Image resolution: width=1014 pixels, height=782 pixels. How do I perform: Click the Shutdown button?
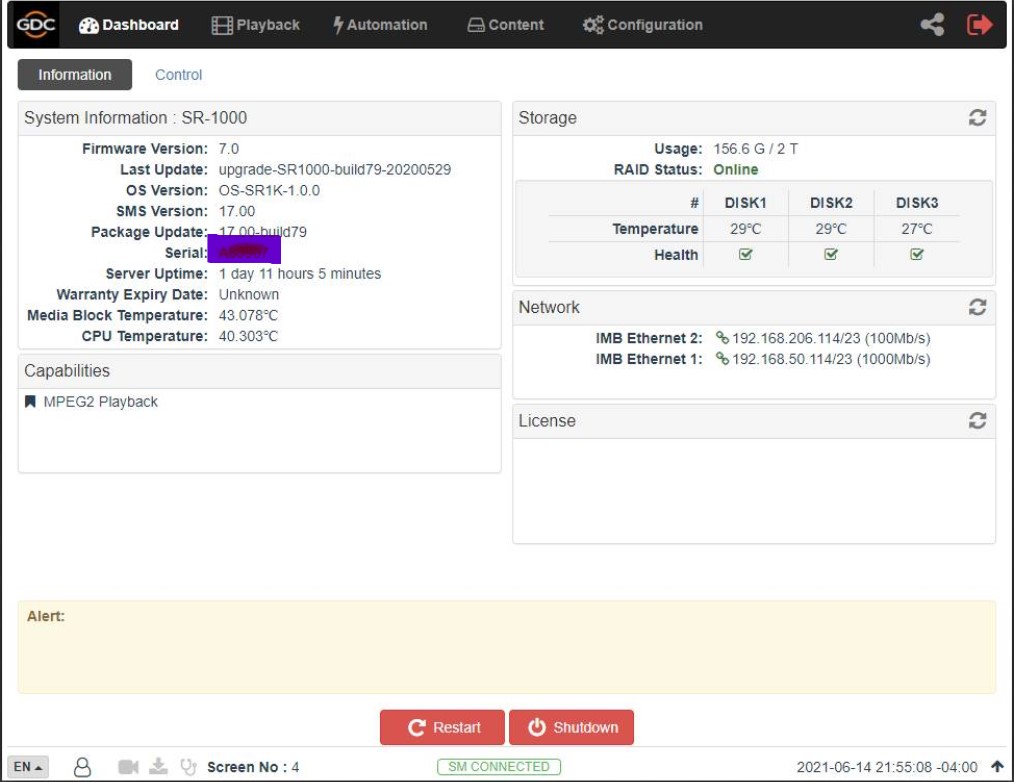coord(571,727)
